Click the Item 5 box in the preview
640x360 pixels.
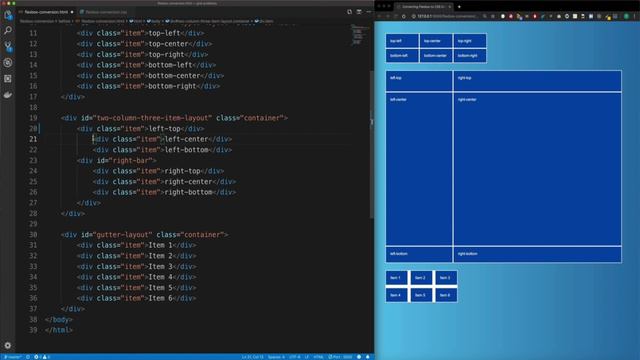(x=421, y=295)
